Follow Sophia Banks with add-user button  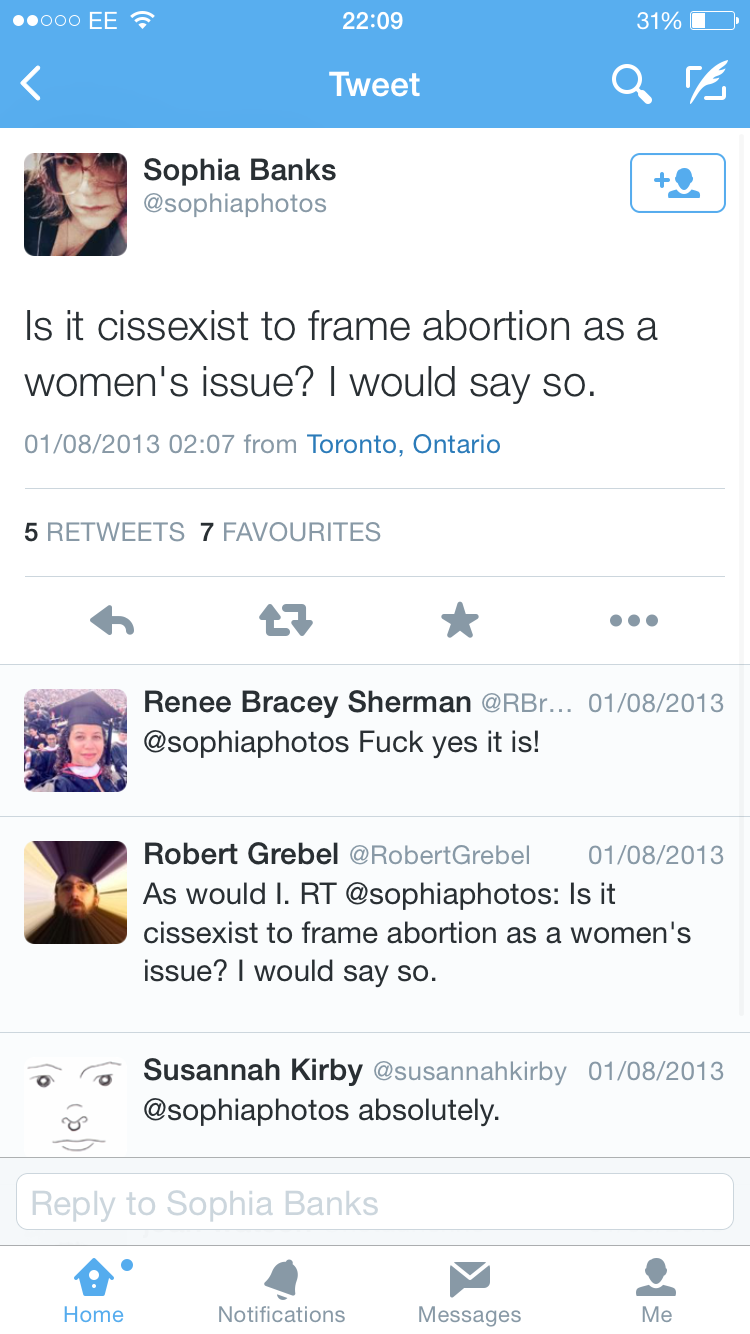[x=677, y=183]
